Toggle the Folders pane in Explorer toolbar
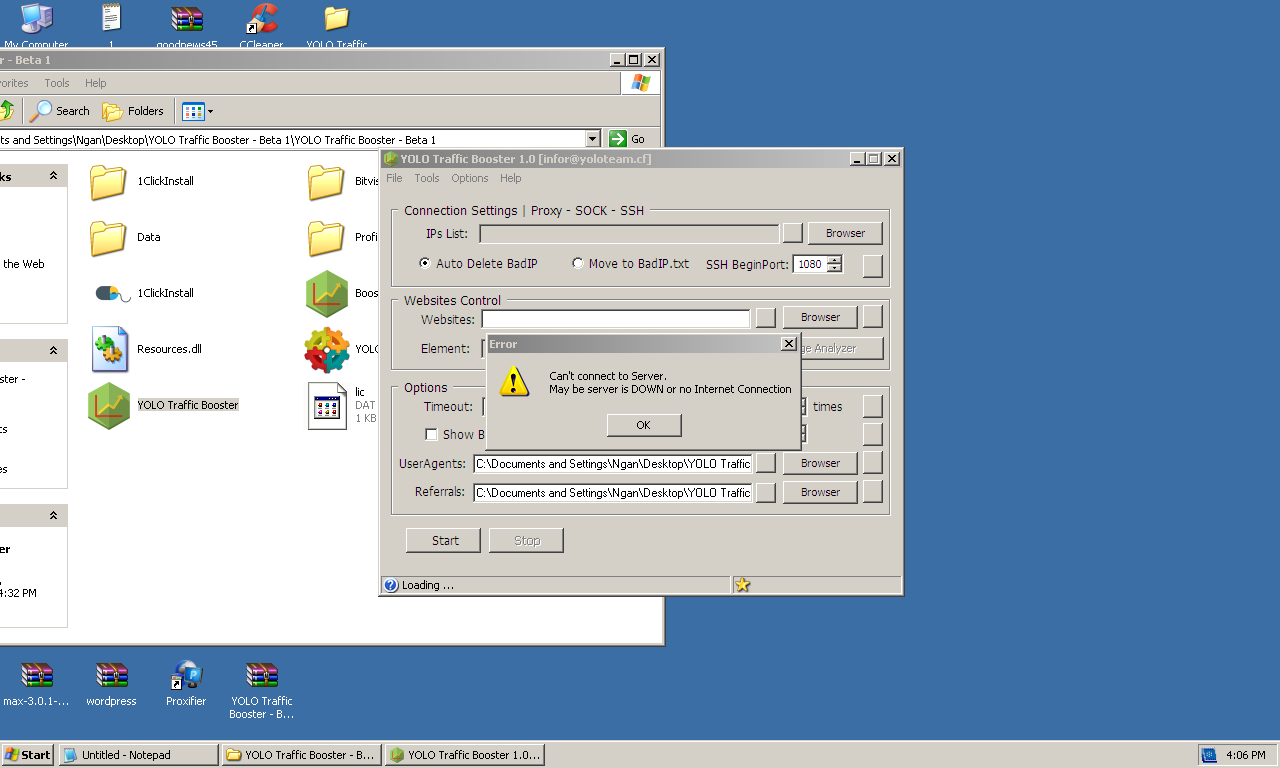This screenshot has height=768, width=1280. coord(133,111)
